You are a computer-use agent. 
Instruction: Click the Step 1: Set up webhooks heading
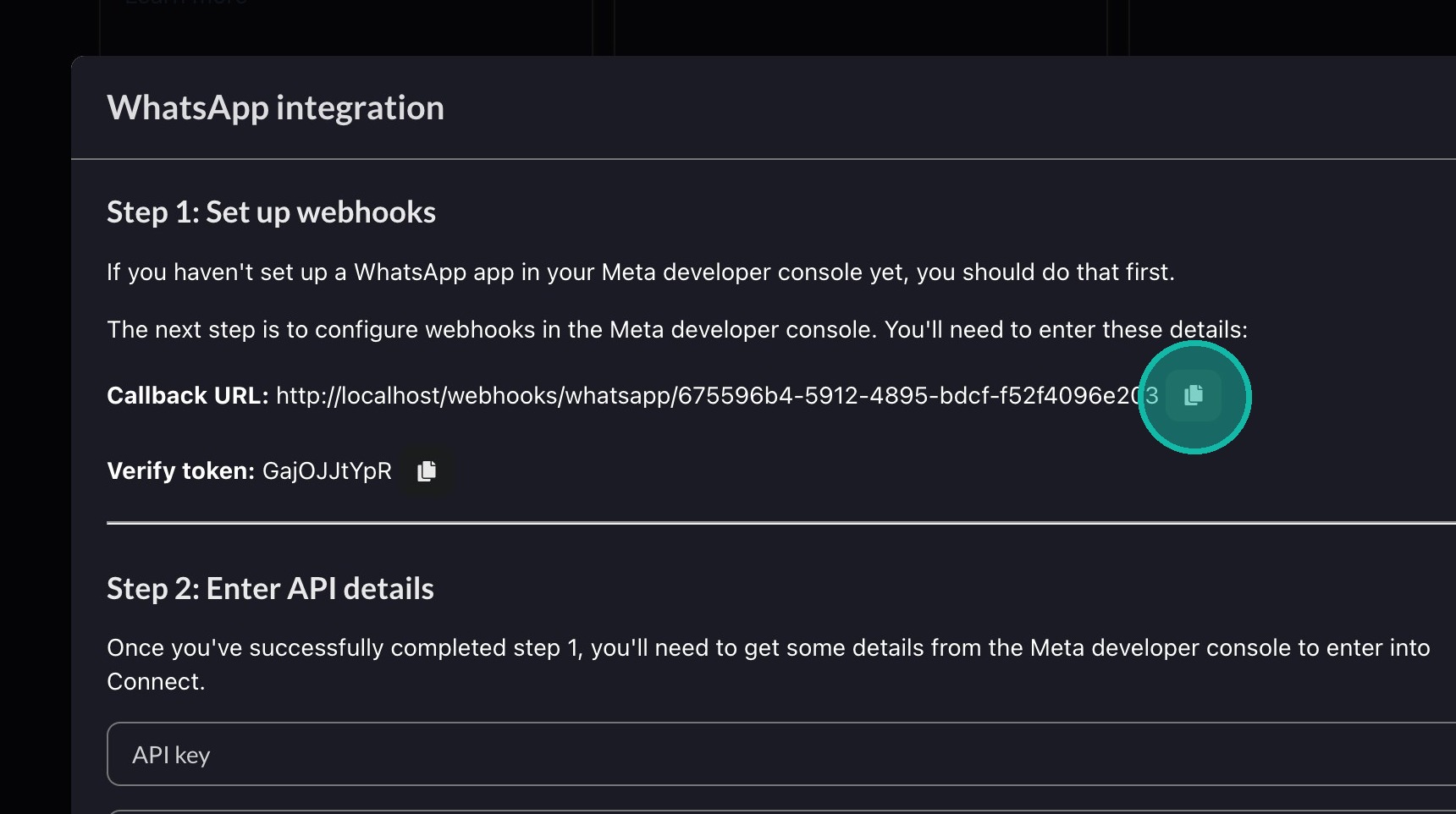pyautogui.click(x=271, y=212)
